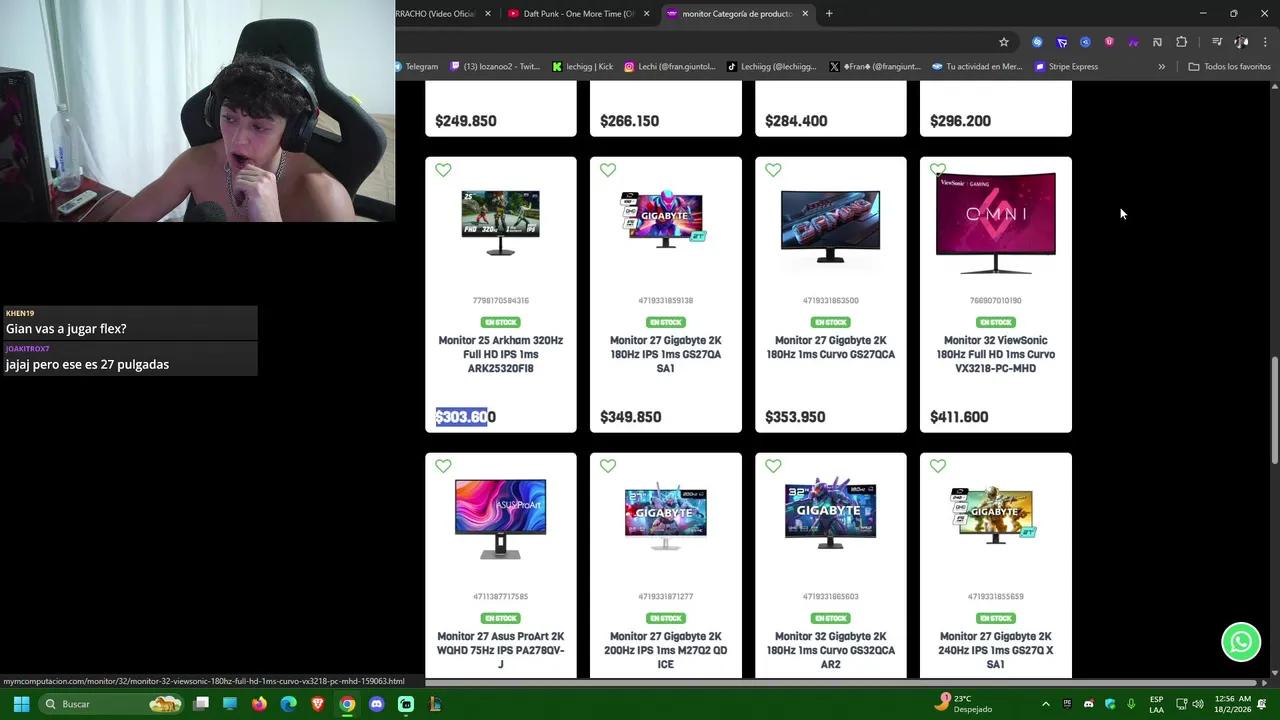Screen dimensions: 1280x720
Task: Open Monitor 27 Gigabyte 240Hz GS27Q X title
Action: [x=995, y=650]
